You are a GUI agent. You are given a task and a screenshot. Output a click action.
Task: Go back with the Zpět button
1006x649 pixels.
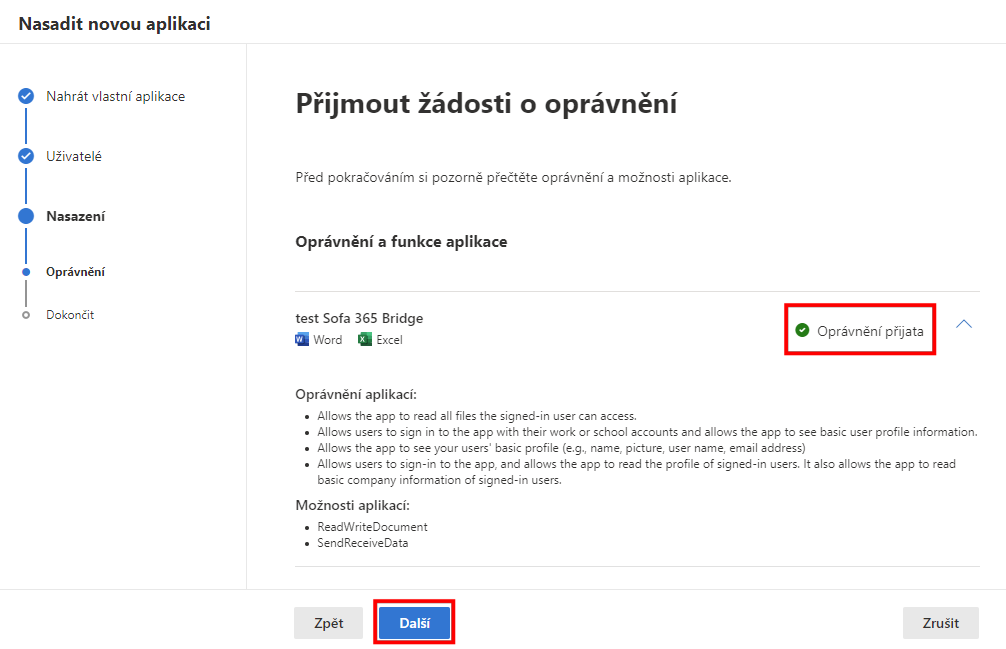(328, 623)
